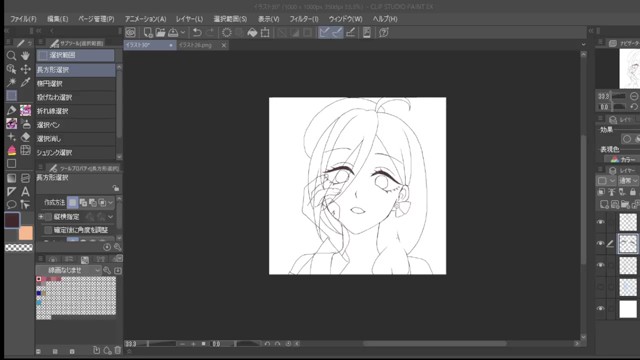Select the シュリンク選択 sub tool
Screen dimensions: 640x360
76,153
